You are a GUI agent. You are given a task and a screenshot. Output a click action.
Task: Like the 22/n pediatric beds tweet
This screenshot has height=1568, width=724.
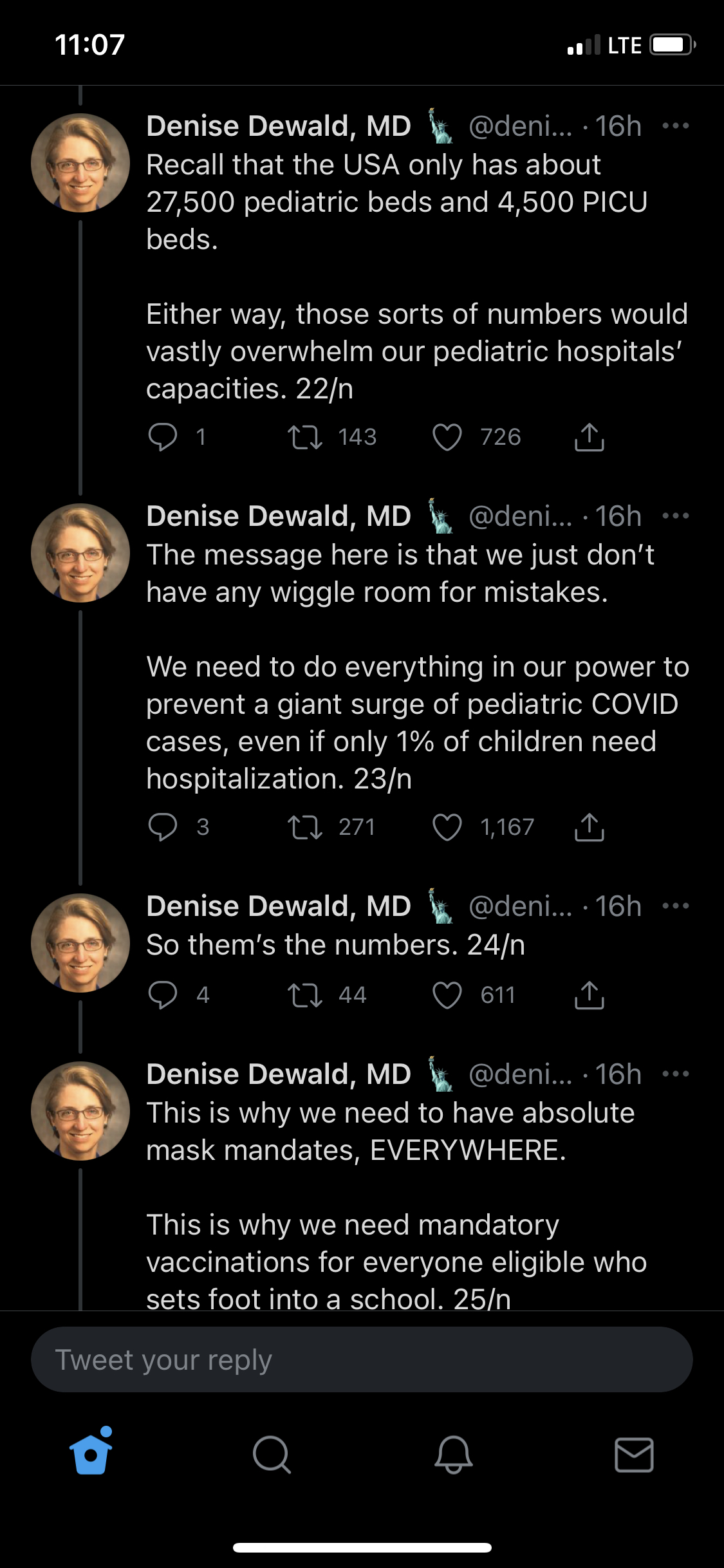pos(447,438)
